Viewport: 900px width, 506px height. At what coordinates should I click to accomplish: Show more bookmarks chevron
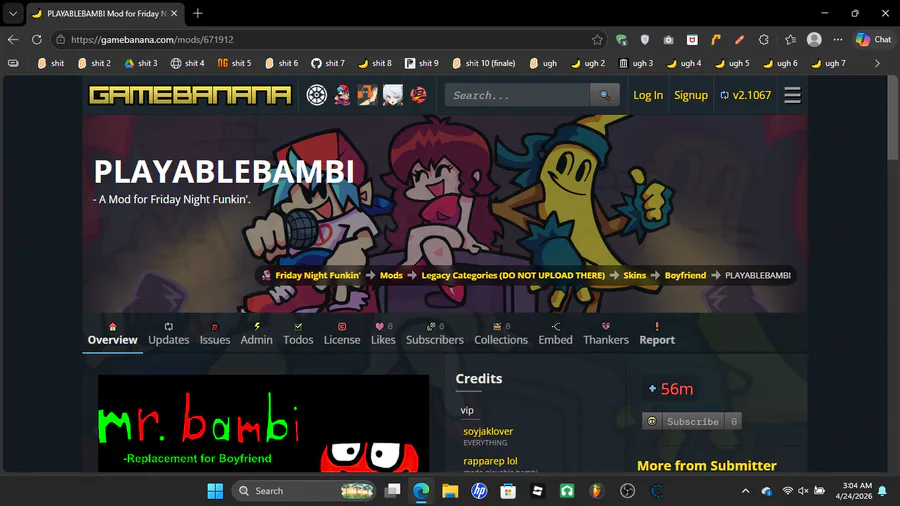(x=877, y=63)
